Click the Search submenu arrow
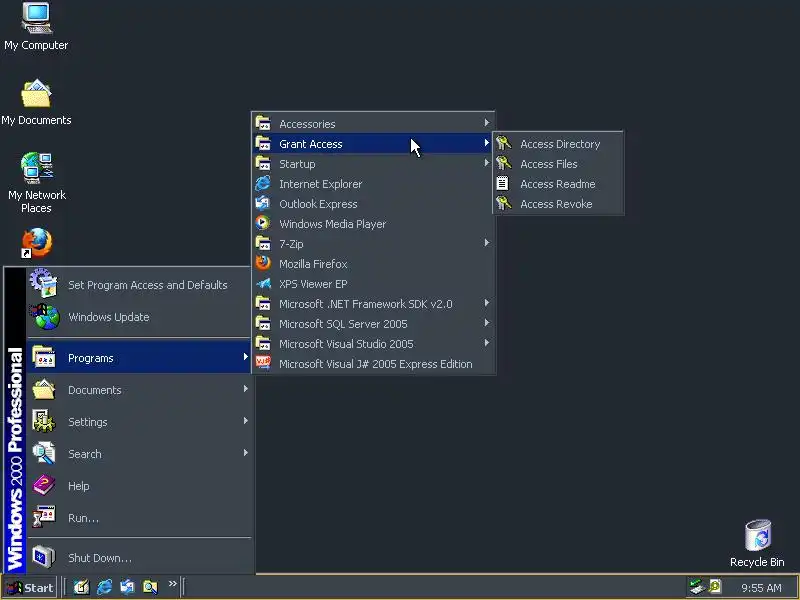The width and height of the screenshot is (800, 600). 245,453
